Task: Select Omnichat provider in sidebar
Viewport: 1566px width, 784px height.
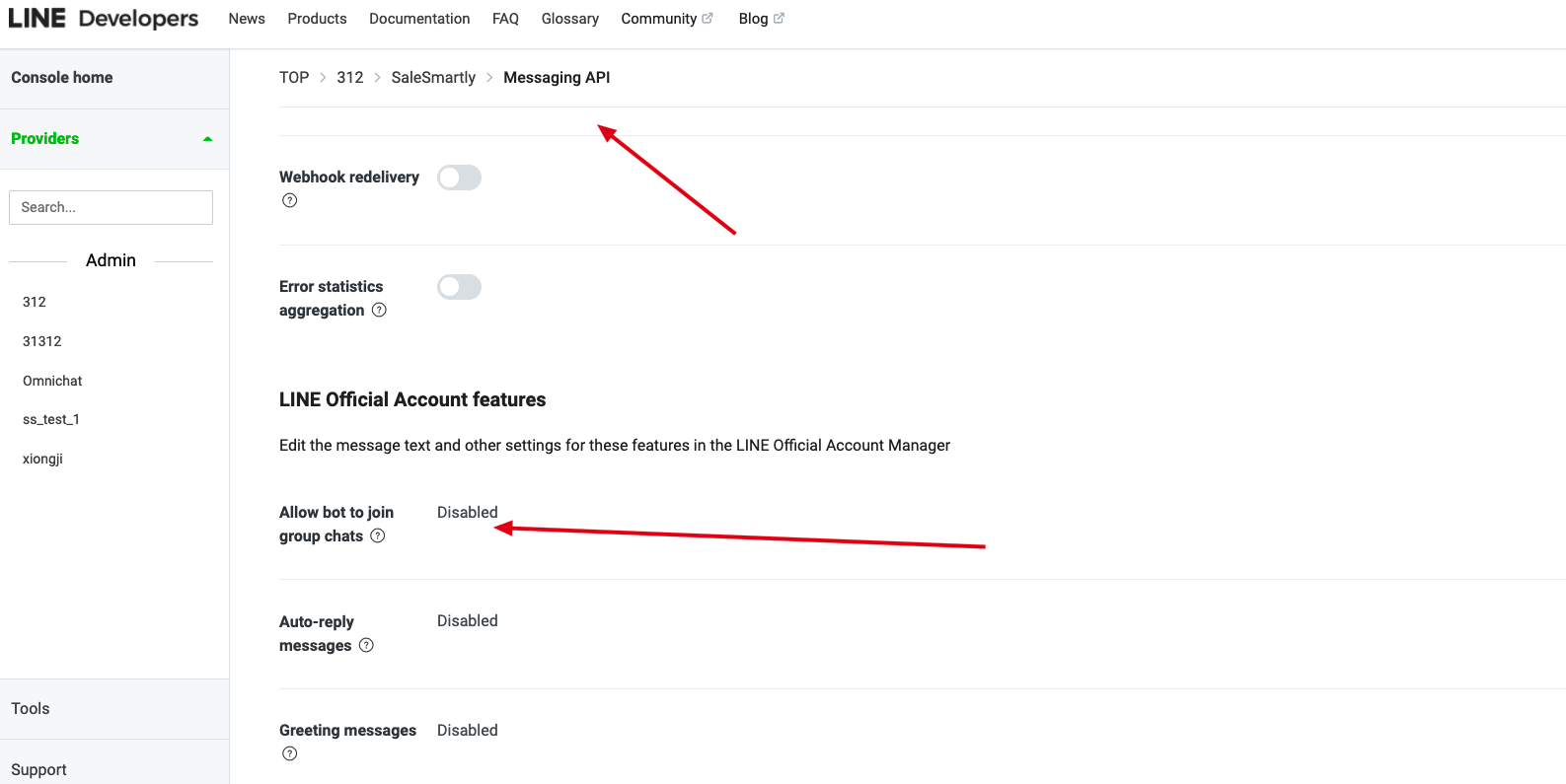Action: tap(52, 381)
